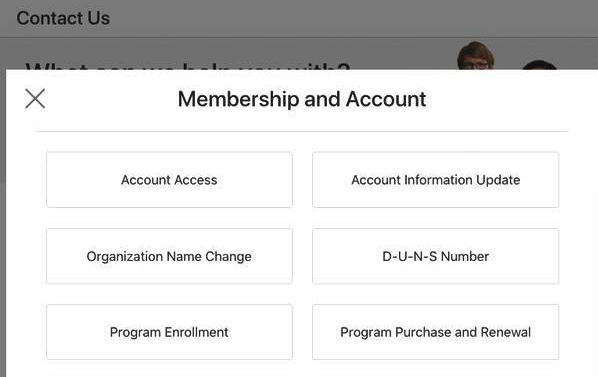Open the Program Enrollment option
This screenshot has height=377, width=598.
pyautogui.click(x=169, y=332)
